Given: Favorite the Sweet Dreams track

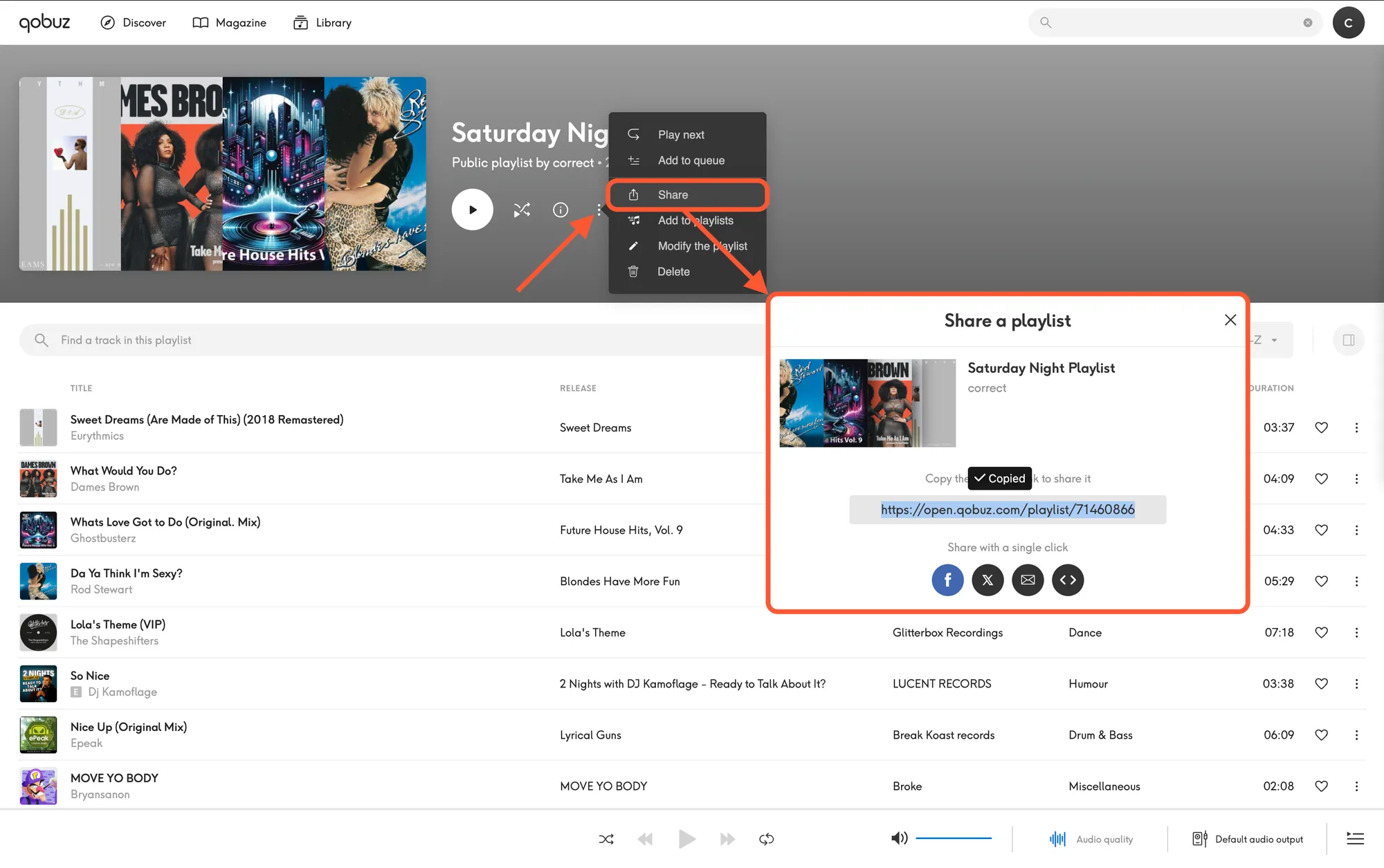Looking at the screenshot, I should (1321, 427).
